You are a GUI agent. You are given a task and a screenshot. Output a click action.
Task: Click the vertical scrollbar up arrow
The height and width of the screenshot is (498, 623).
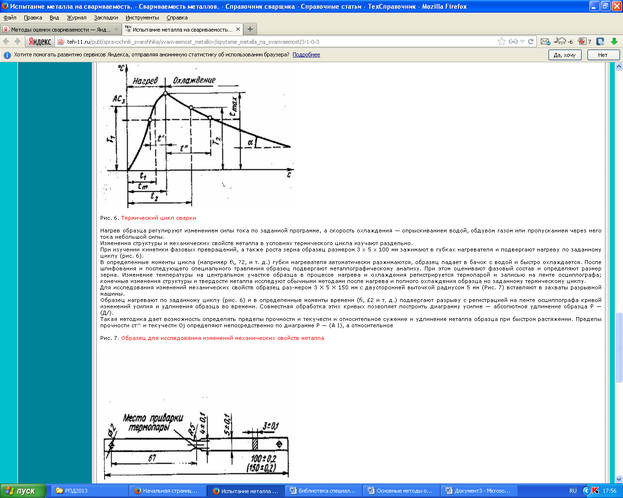pos(619,67)
